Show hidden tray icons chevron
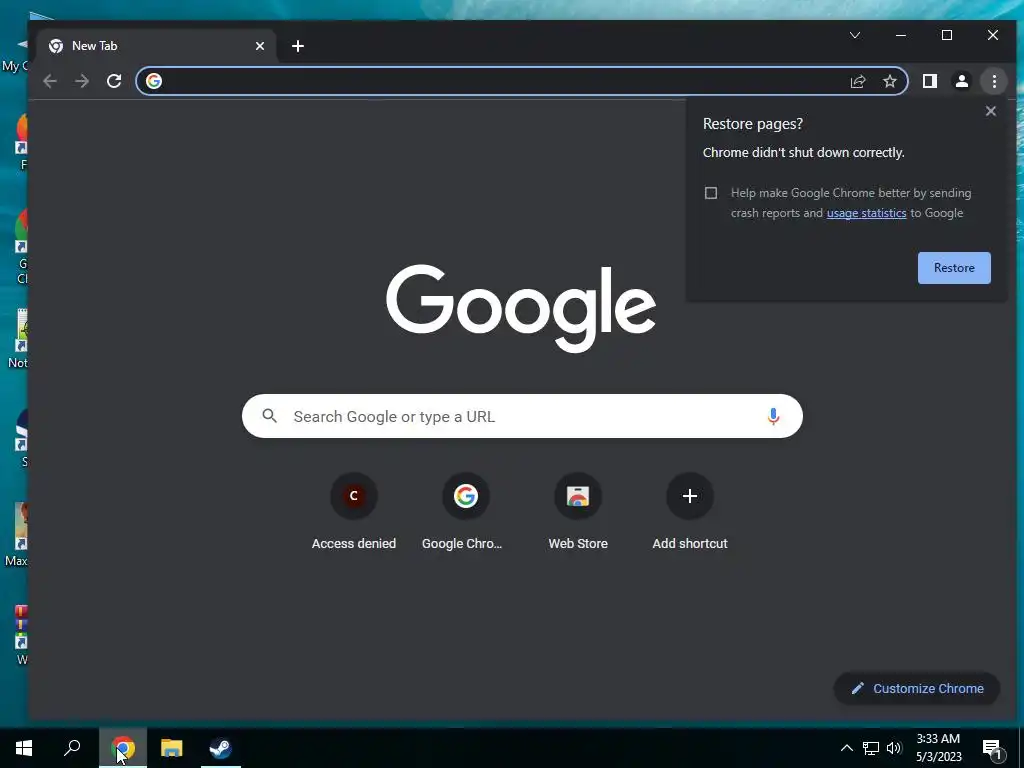This screenshot has height=768, width=1024. [x=846, y=748]
